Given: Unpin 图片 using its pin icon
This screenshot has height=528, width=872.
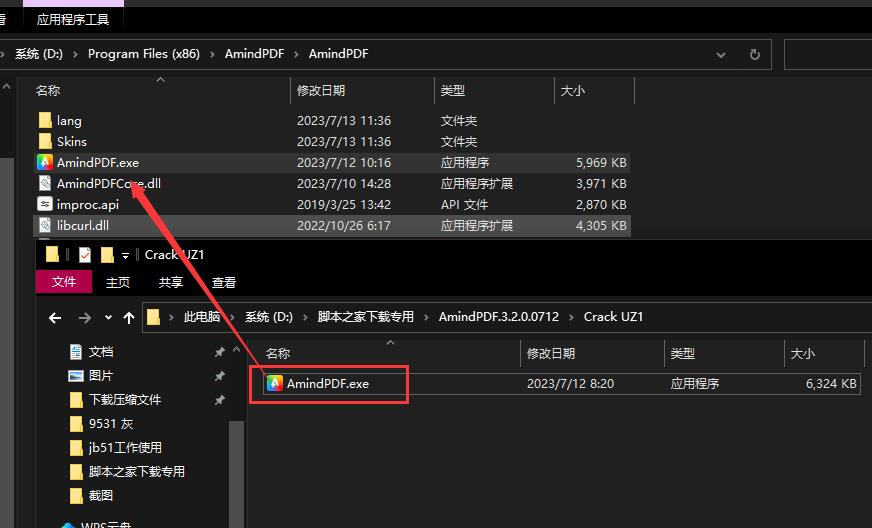Looking at the screenshot, I should pyautogui.click(x=220, y=376).
